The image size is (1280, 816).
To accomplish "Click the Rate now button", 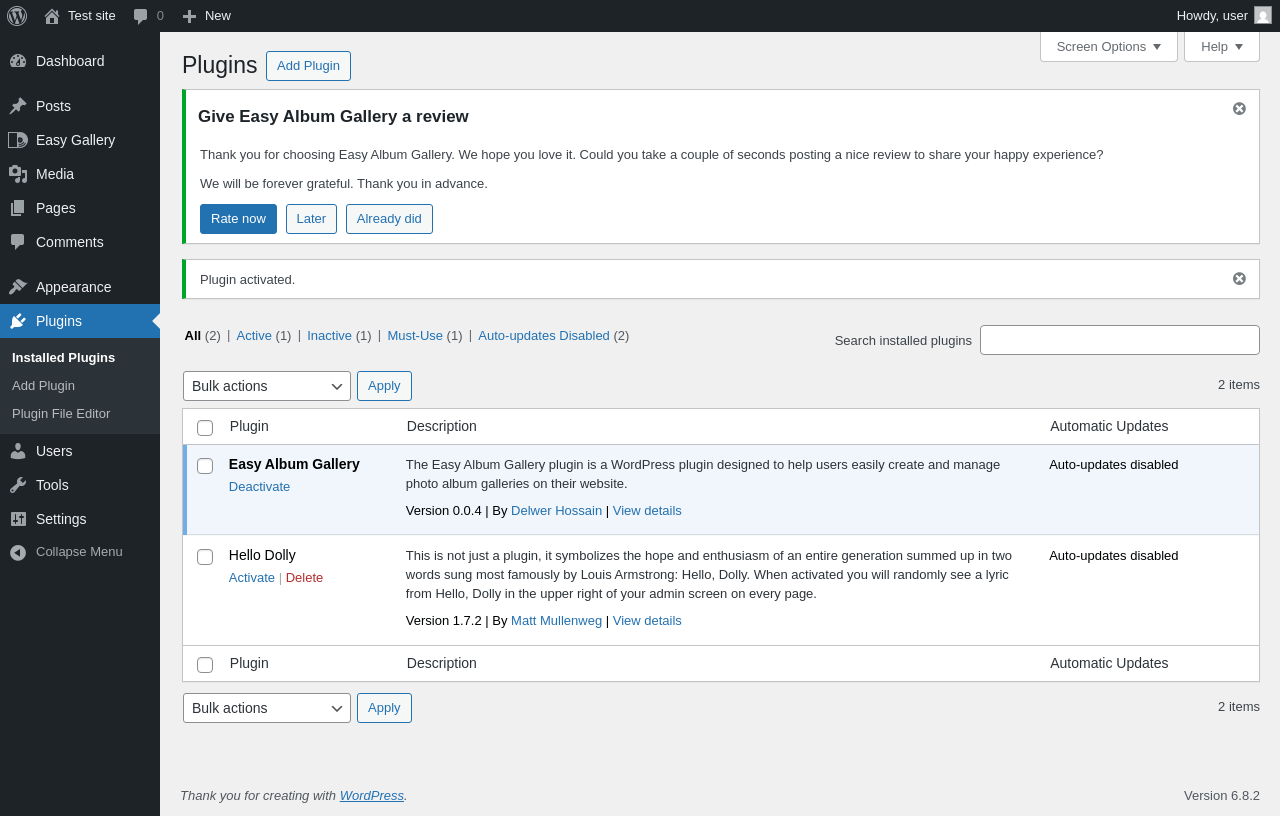I will 238,219.
